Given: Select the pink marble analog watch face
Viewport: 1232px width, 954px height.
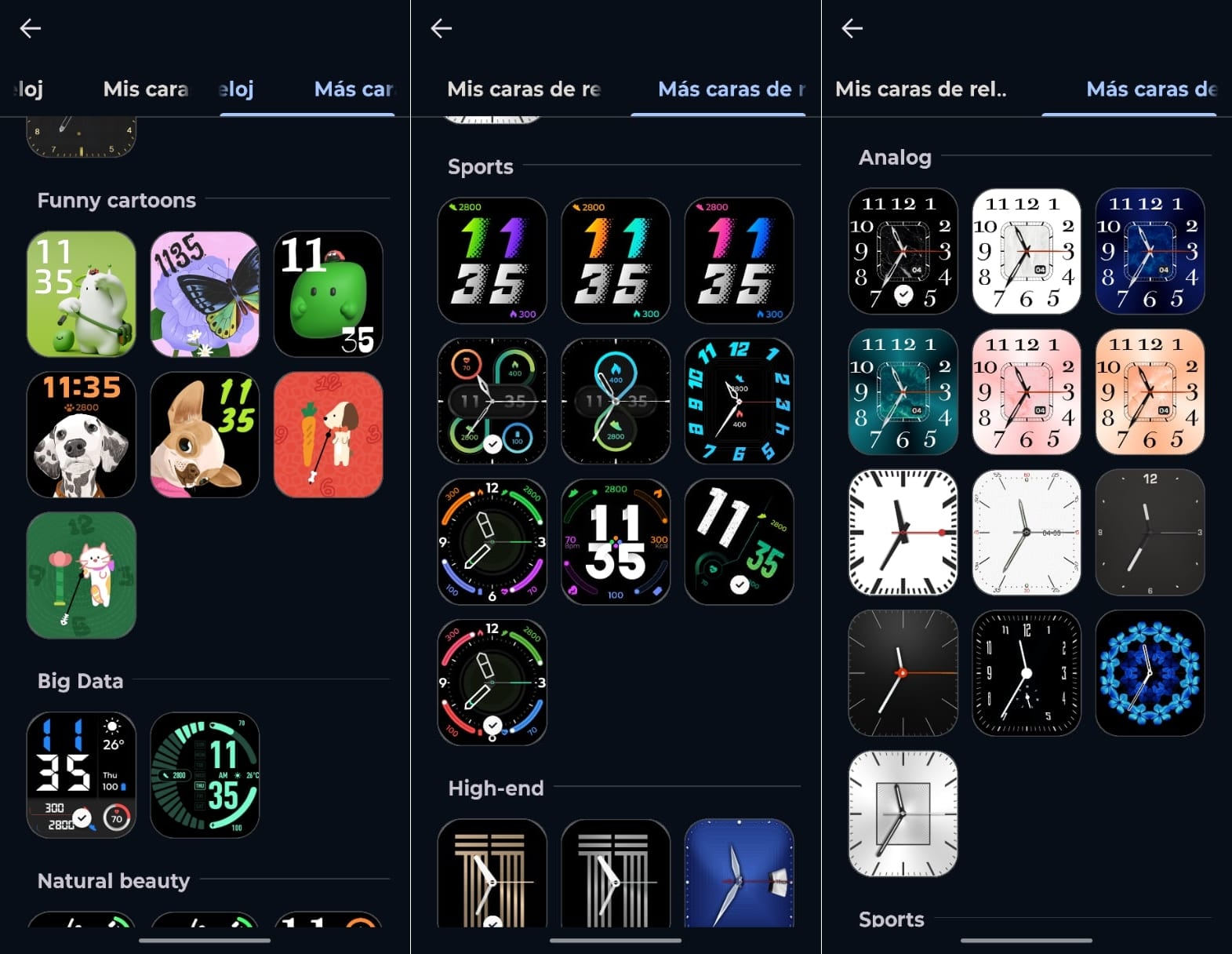Looking at the screenshot, I should pyautogui.click(x=1027, y=391).
